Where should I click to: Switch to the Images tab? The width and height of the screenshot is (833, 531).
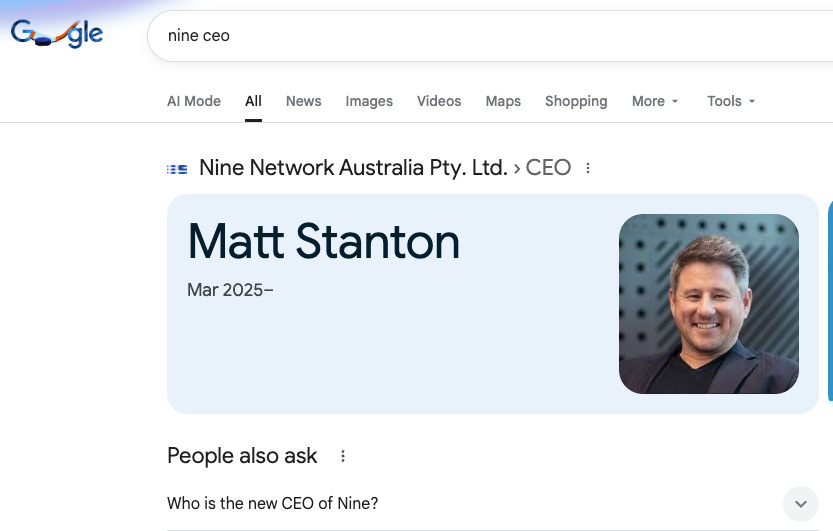coord(369,101)
